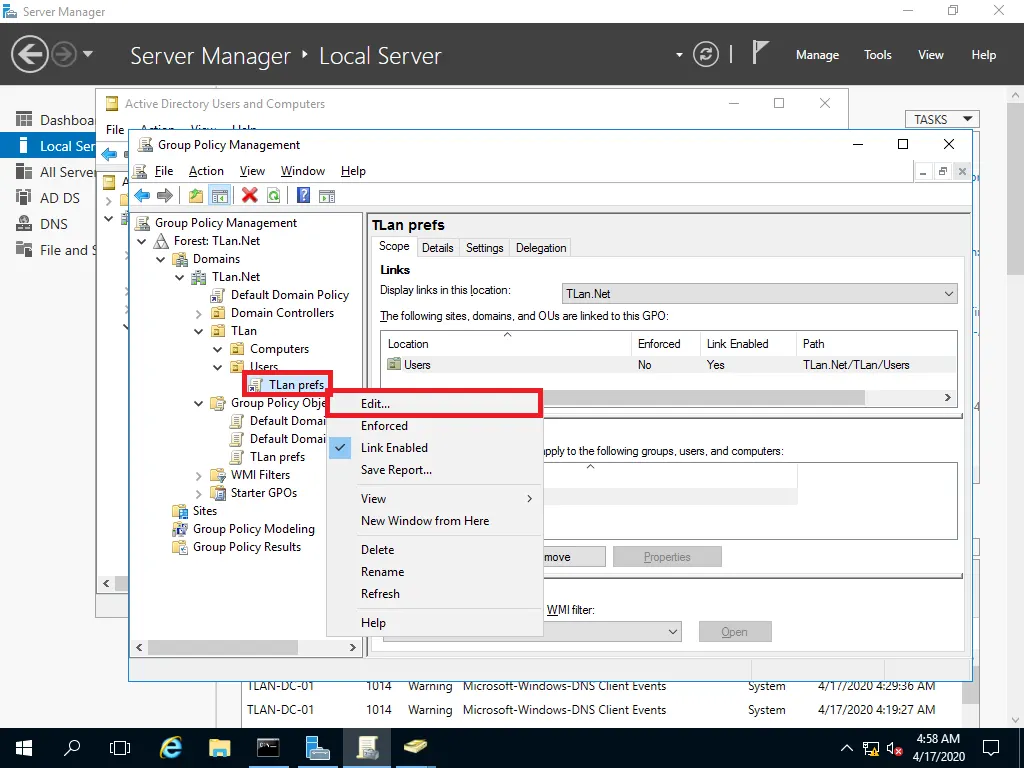Click the Back arrow in Group Policy Management toolbar
The image size is (1024, 768).
click(x=142, y=195)
